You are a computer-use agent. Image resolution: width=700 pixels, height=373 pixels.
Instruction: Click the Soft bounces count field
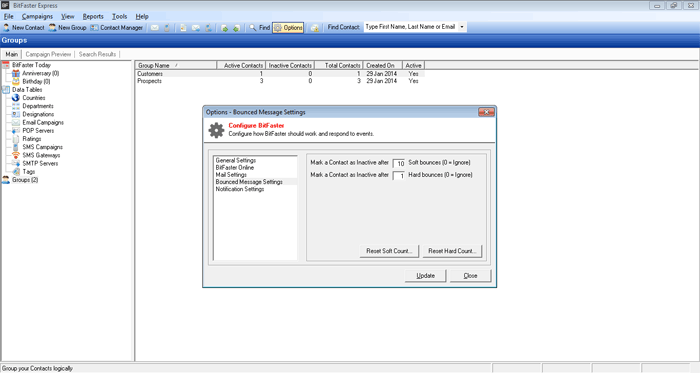tap(399, 163)
